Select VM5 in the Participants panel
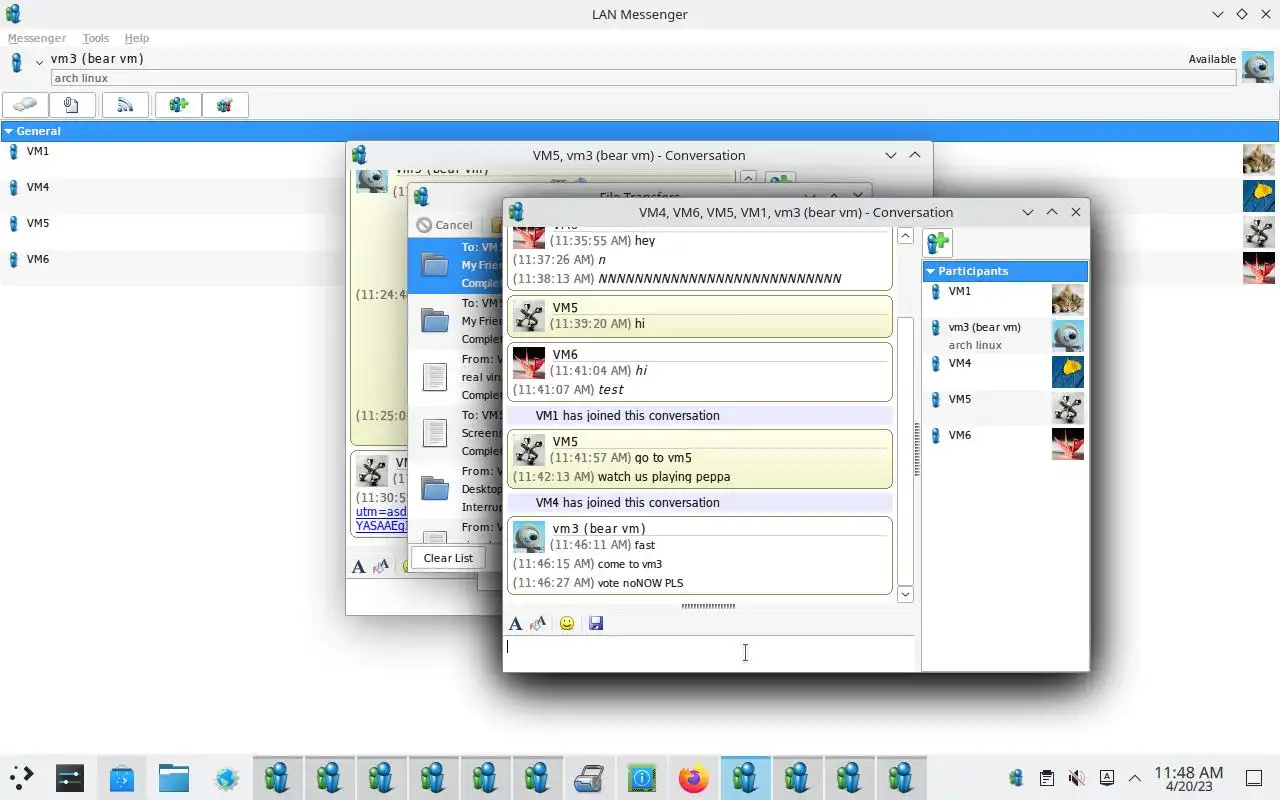Viewport: 1280px width, 800px height. tap(1004, 407)
